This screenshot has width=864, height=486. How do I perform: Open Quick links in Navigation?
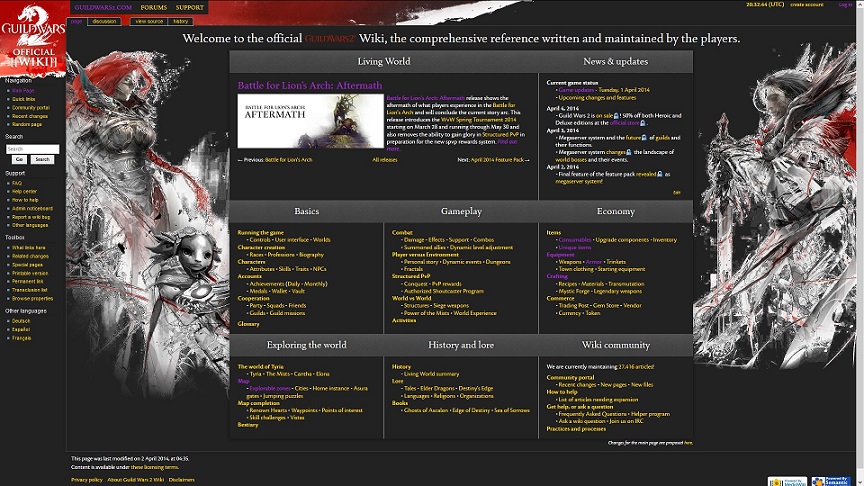coord(24,99)
